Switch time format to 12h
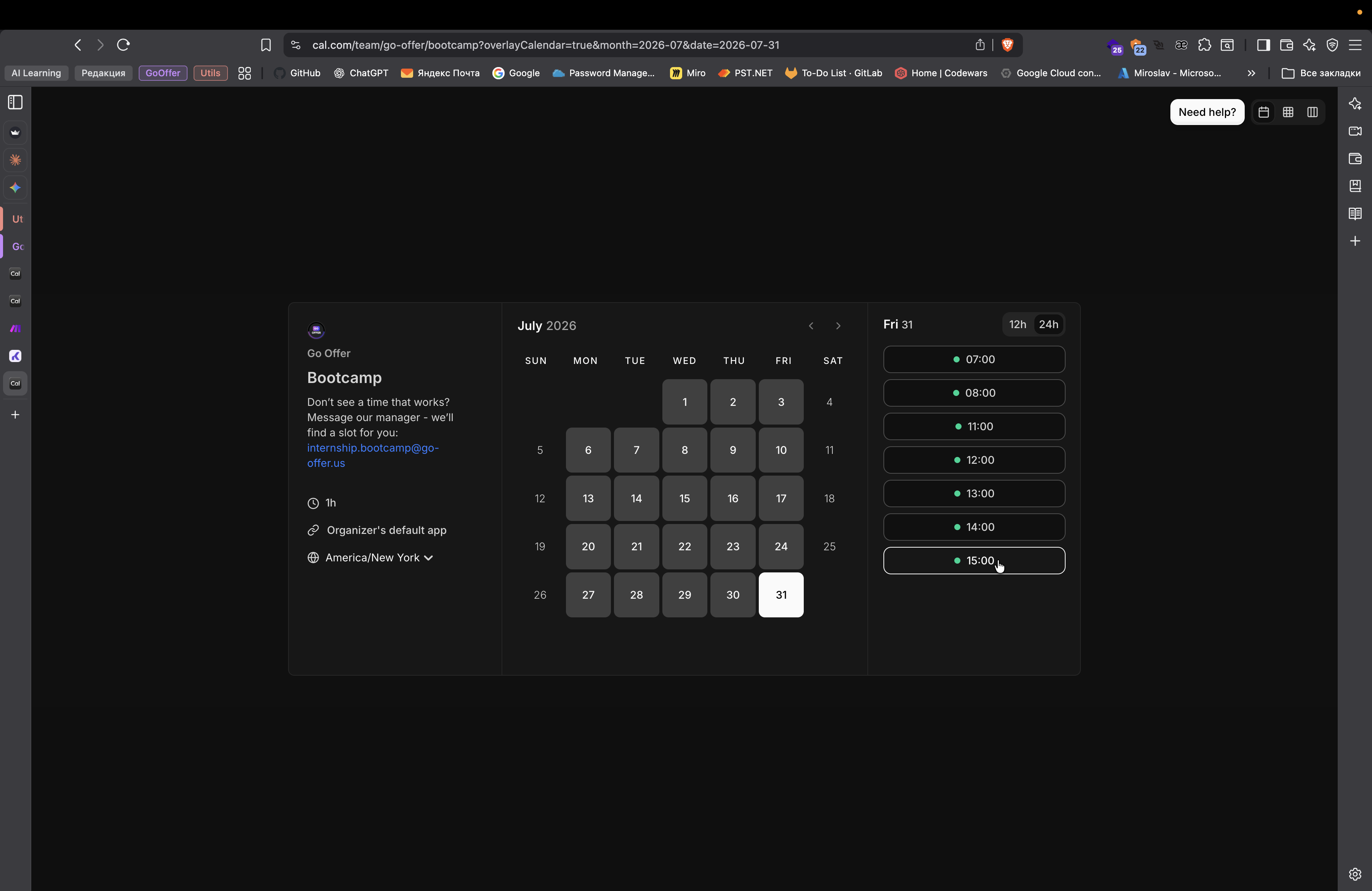This screenshot has height=891, width=1372. (x=1017, y=324)
